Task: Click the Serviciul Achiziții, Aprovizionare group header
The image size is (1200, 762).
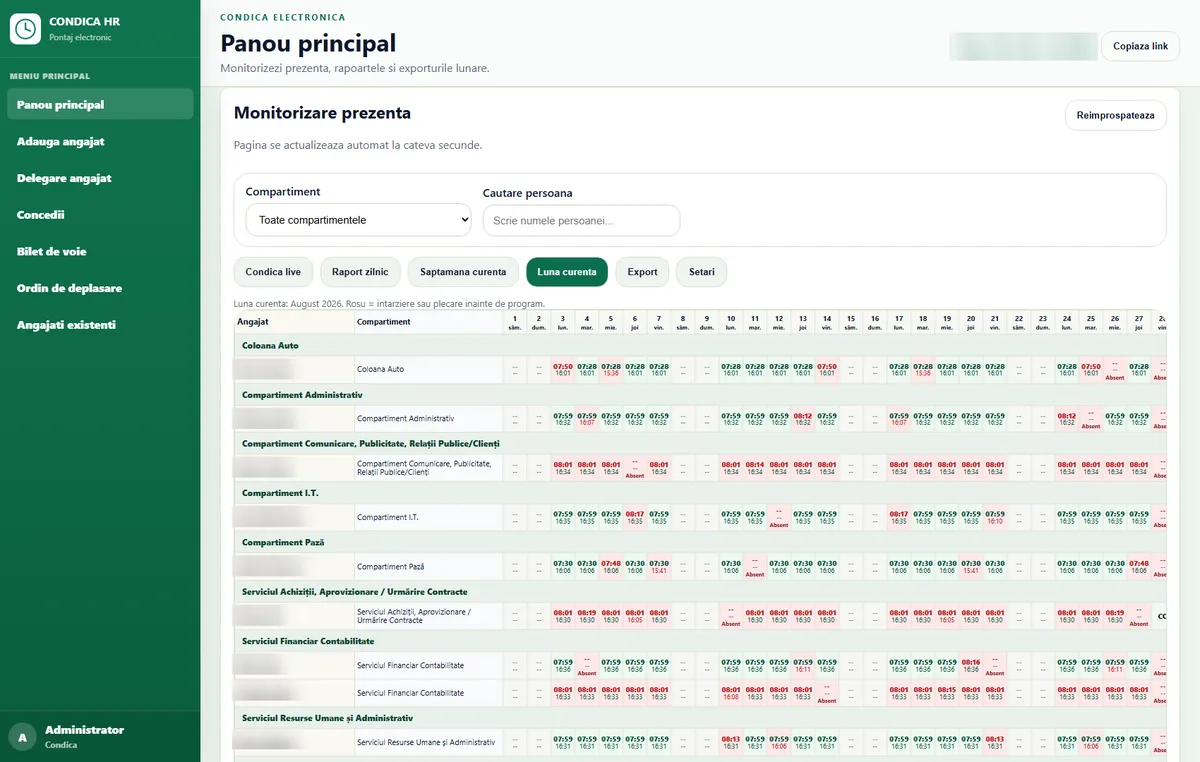Action: (x=700, y=592)
